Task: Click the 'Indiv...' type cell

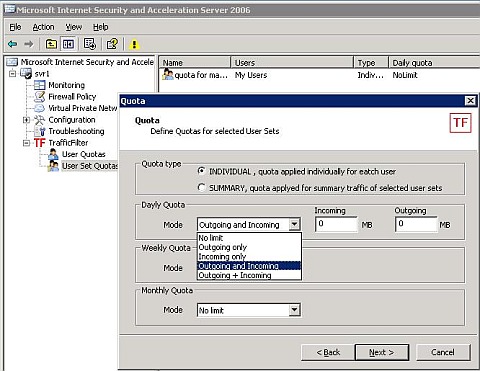Action: click(370, 75)
